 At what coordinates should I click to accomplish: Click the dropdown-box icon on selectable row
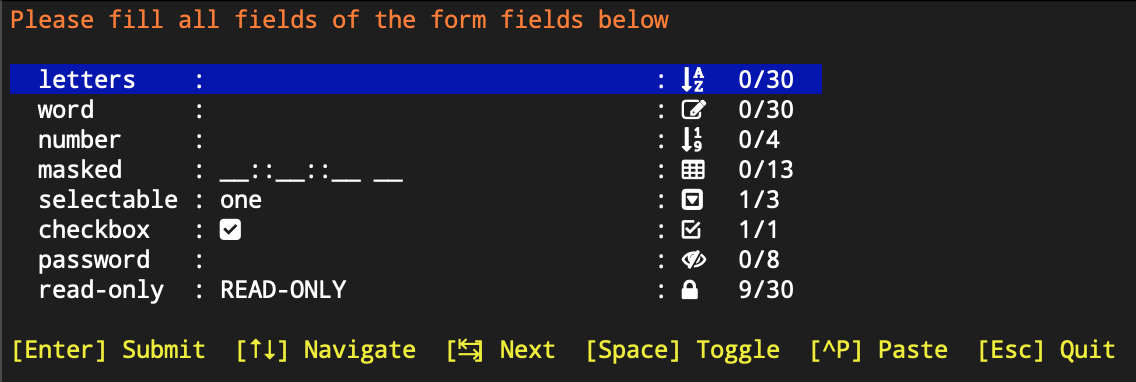click(693, 200)
